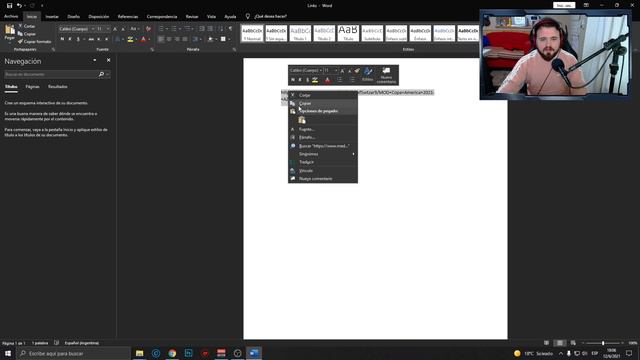Center text in Párrafo group
The image size is (640, 360).
pyautogui.click(x=169, y=39)
